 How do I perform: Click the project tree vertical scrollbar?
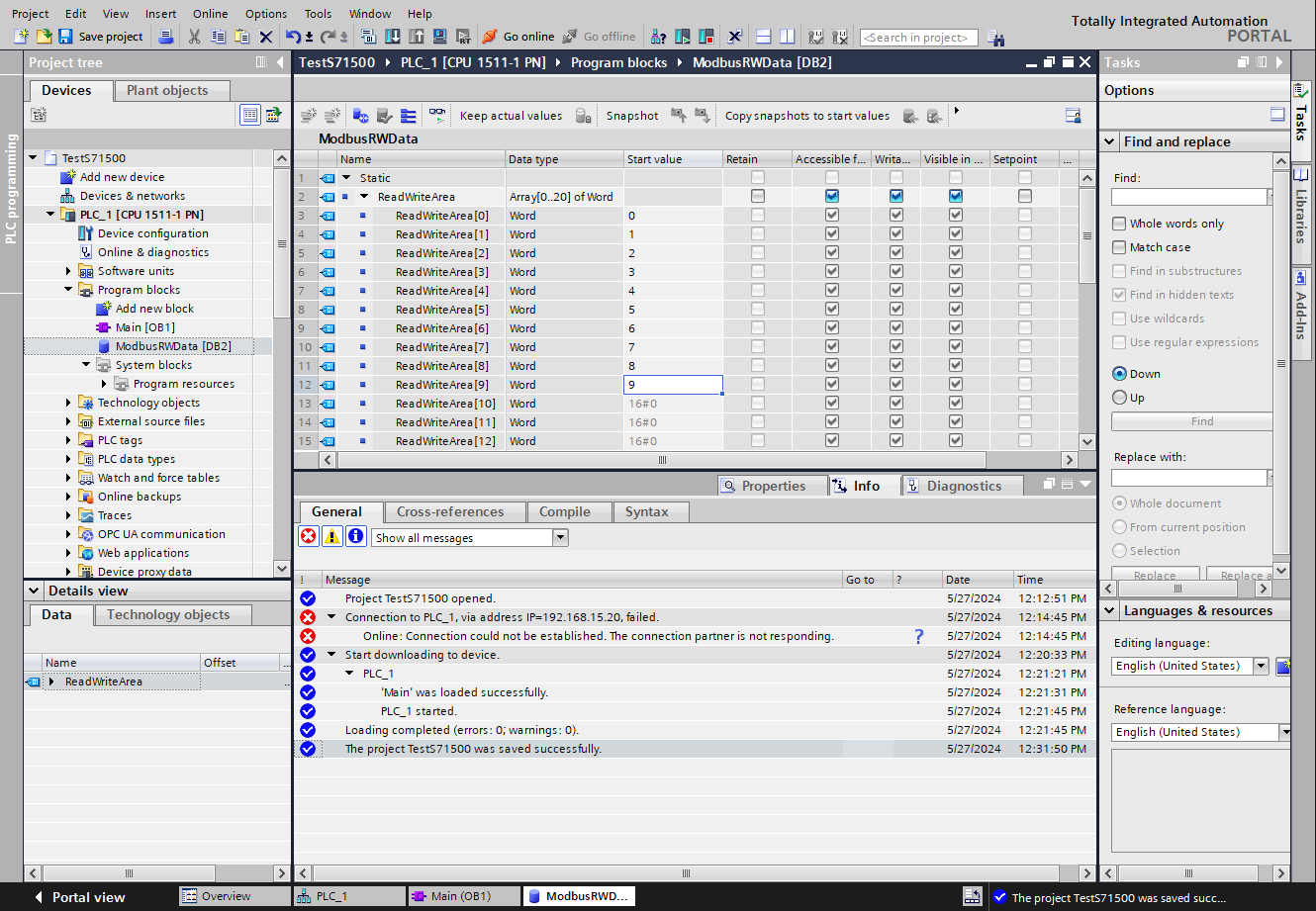(x=282, y=245)
